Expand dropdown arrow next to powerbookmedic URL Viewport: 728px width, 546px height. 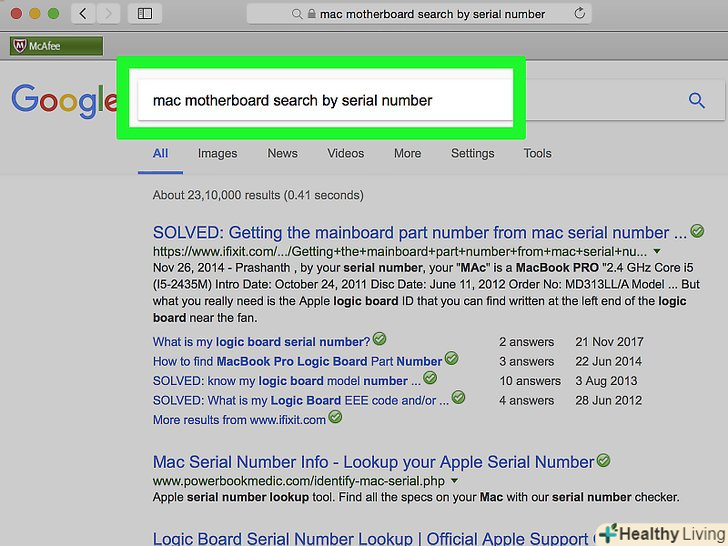pos(455,481)
